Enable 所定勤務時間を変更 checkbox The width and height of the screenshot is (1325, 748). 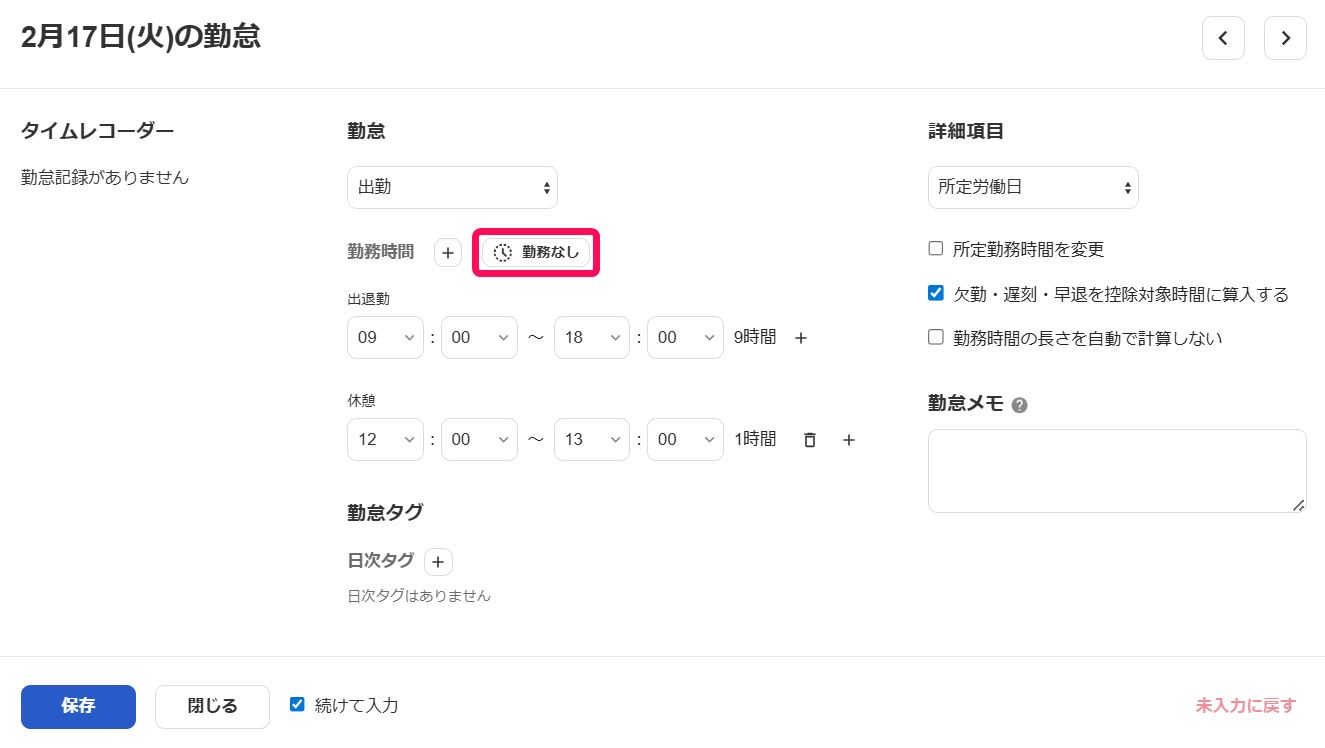936,249
